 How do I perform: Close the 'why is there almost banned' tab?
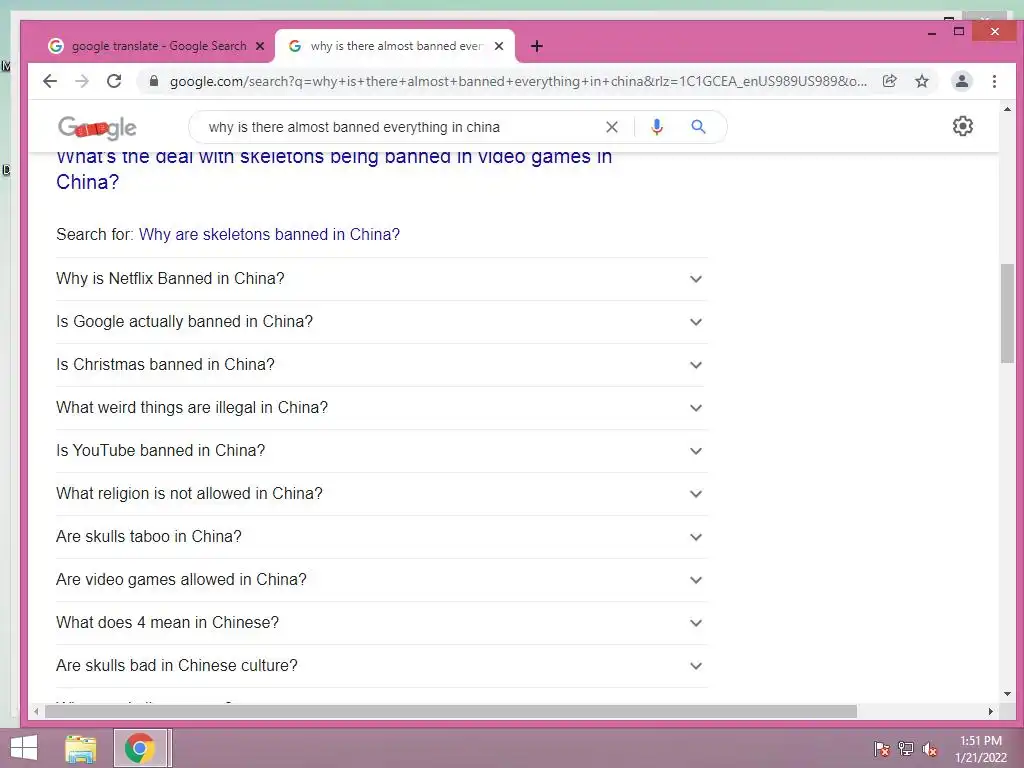(499, 46)
